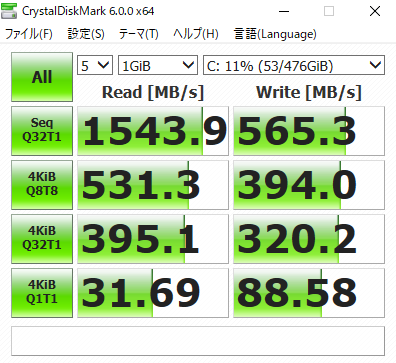This screenshot has width=396, height=363.
Task: Open the ヘルプ(H) menu
Action: (x=196, y=34)
